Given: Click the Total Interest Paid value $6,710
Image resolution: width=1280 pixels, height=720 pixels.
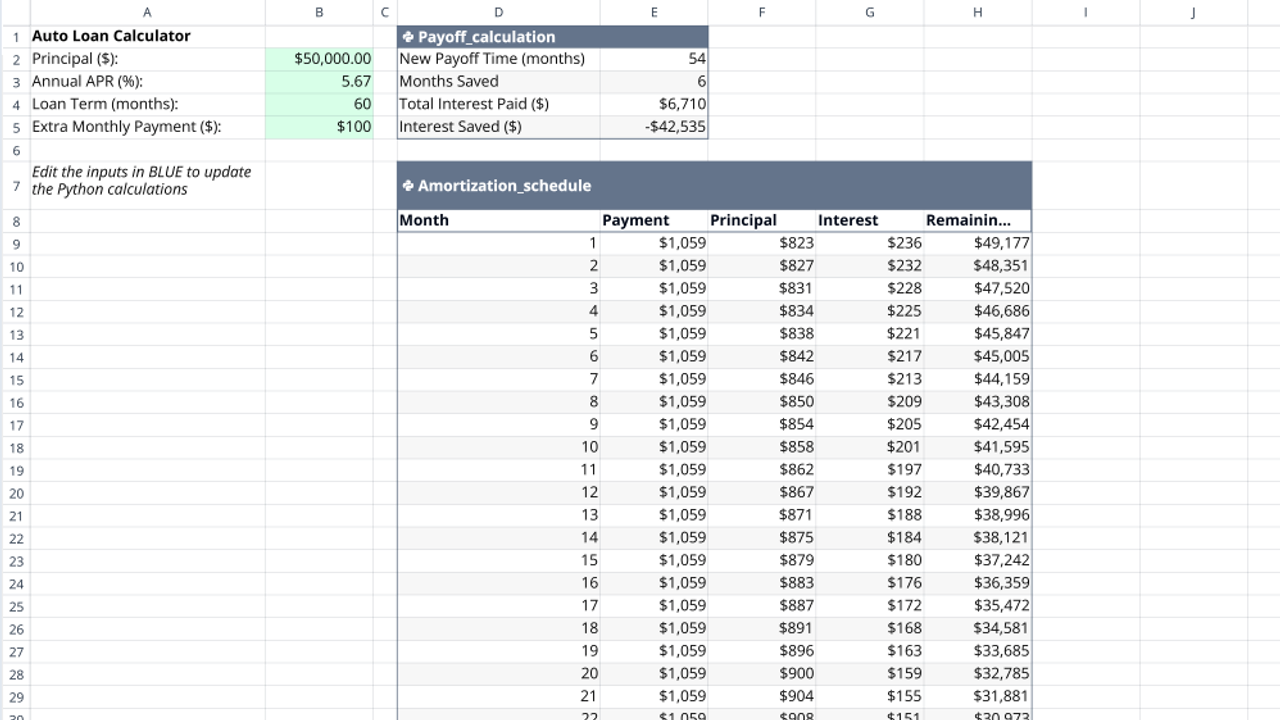Looking at the screenshot, I should coord(654,103).
